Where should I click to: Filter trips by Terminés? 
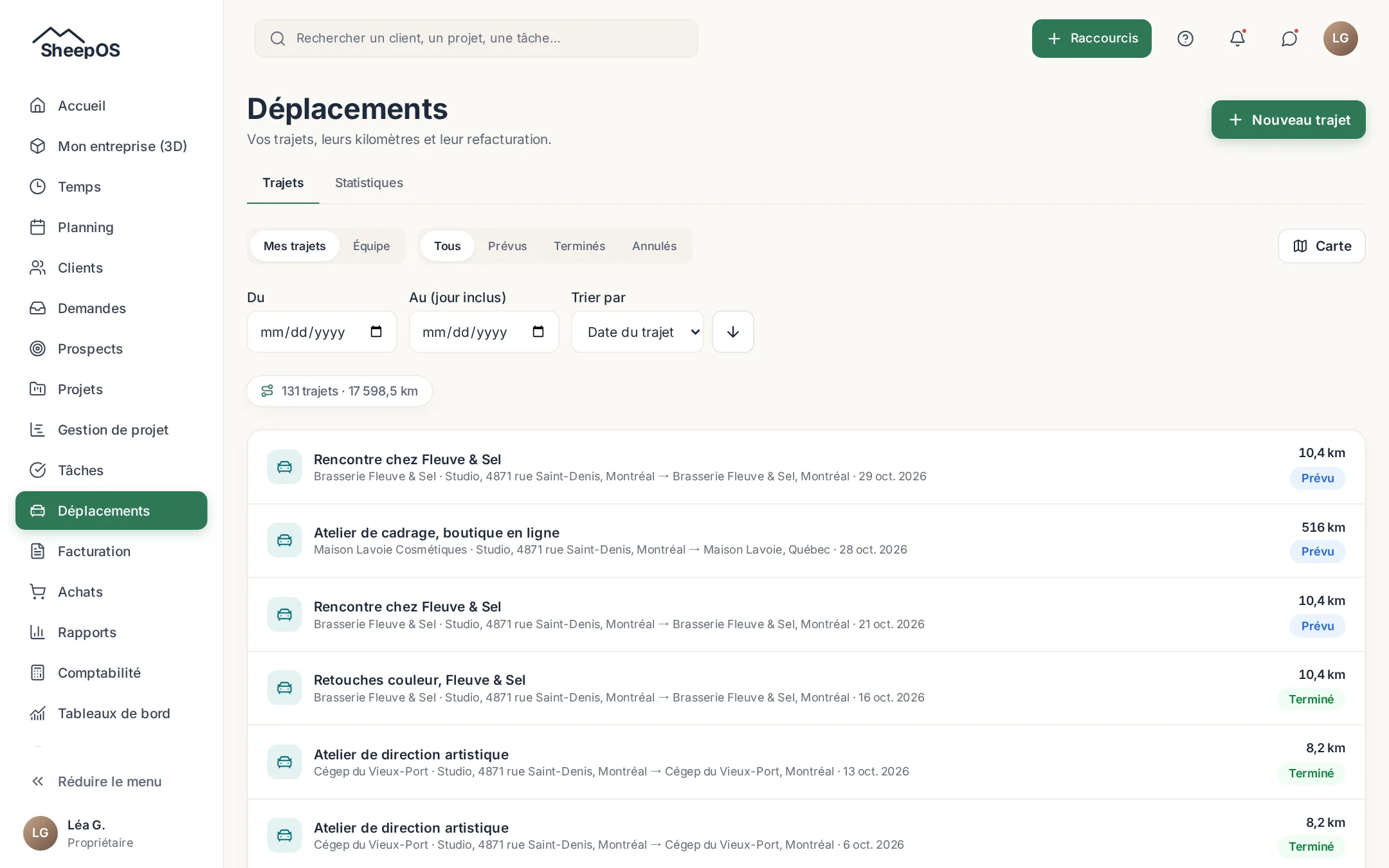pyautogui.click(x=579, y=246)
